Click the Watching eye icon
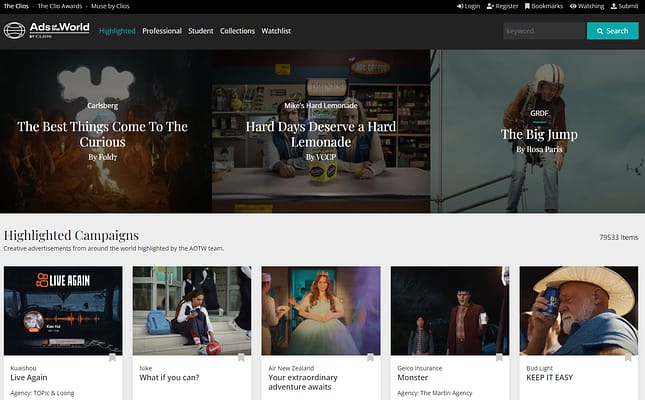The width and height of the screenshot is (645, 400). point(573,6)
